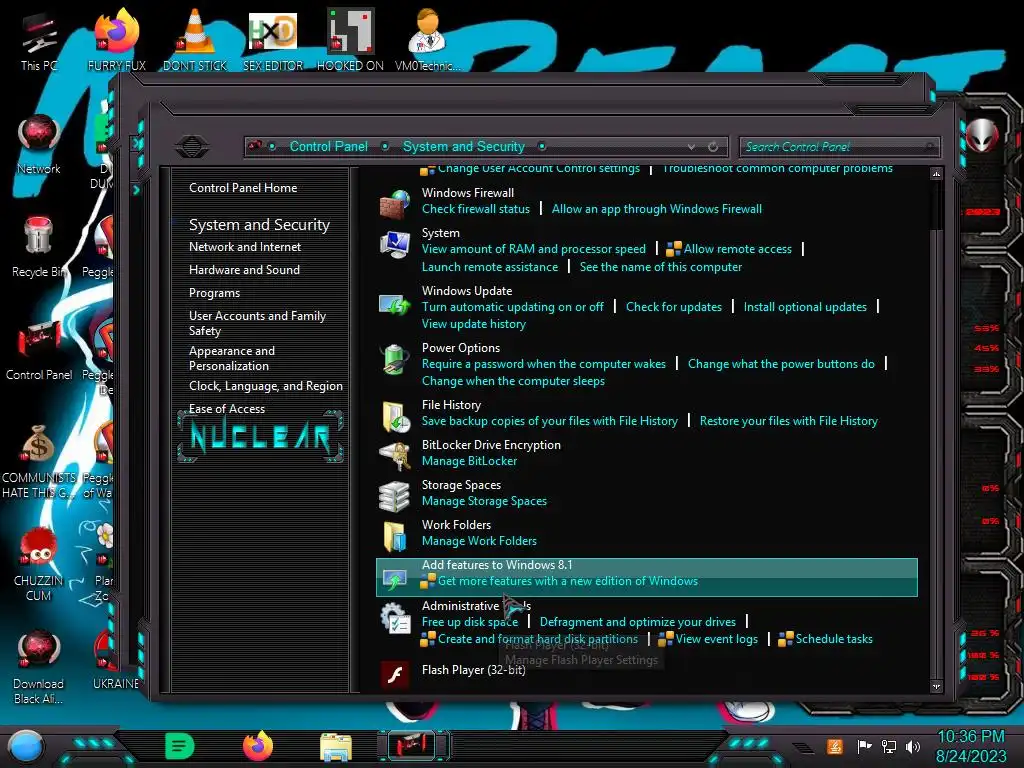Open FURRY FUX Firefox desktop shortcut
Image resolution: width=1024 pixels, height=768 pixels.
pyautogui.click(x=116, y=39)
